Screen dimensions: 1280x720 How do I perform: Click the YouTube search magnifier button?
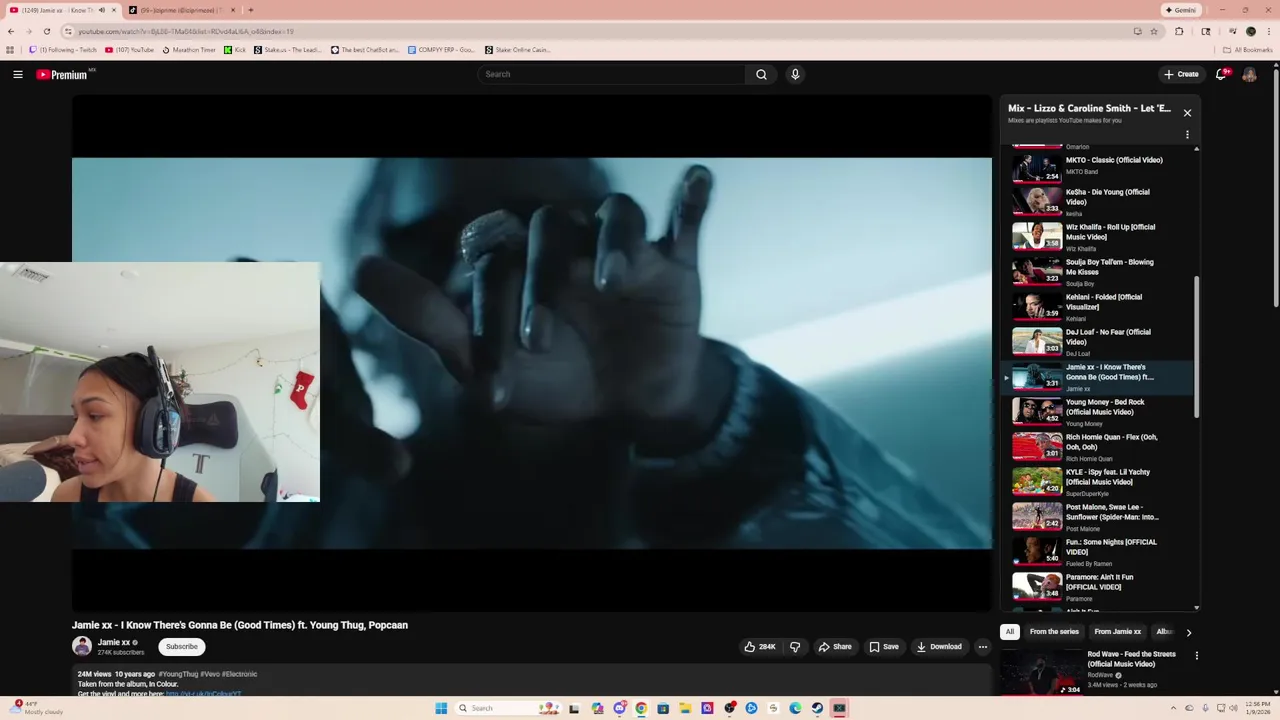click(x=761, y=74)
